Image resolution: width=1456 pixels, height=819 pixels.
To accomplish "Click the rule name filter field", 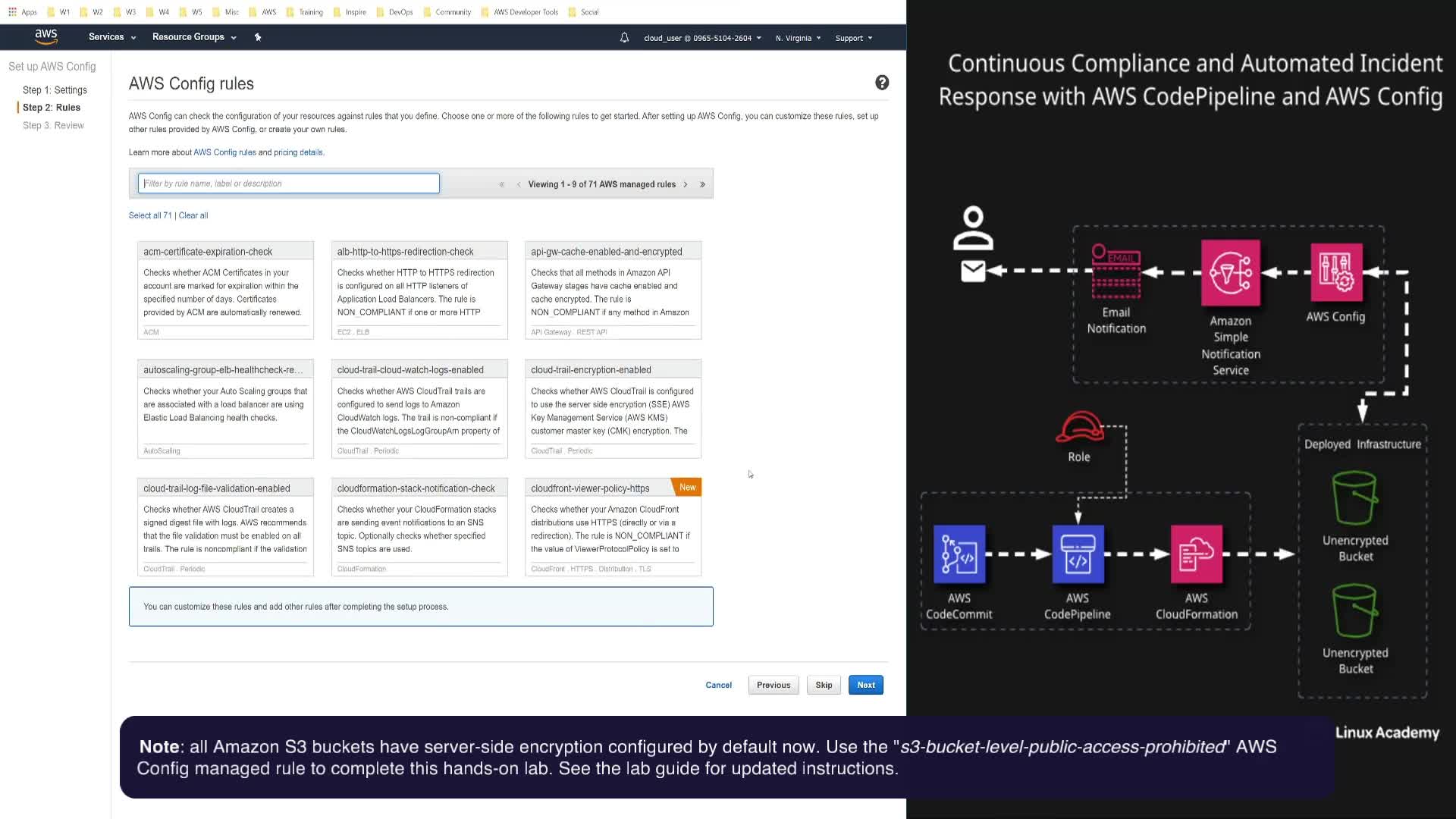I will (288, 184).
